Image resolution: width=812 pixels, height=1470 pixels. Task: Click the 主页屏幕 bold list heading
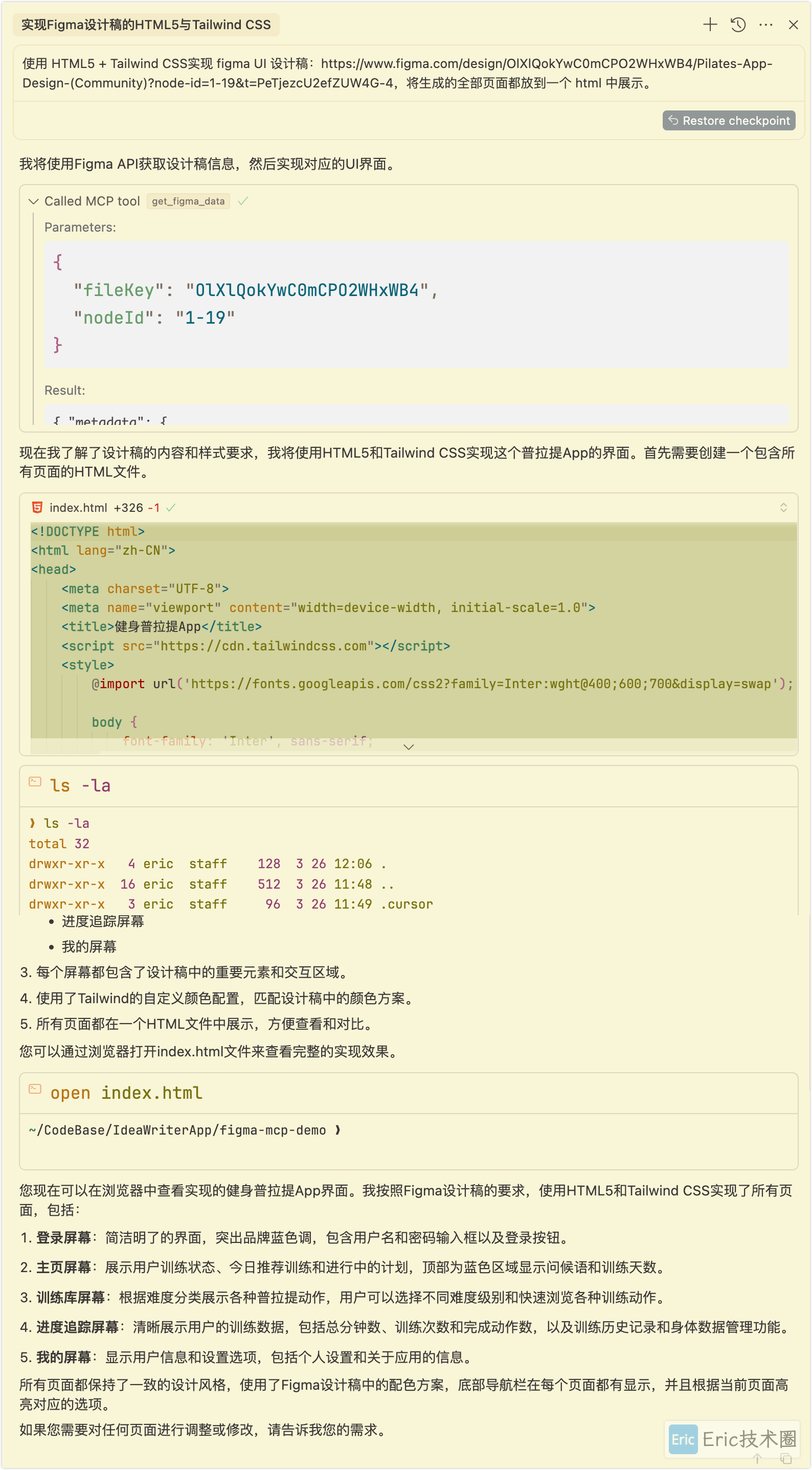point(63,1268)
